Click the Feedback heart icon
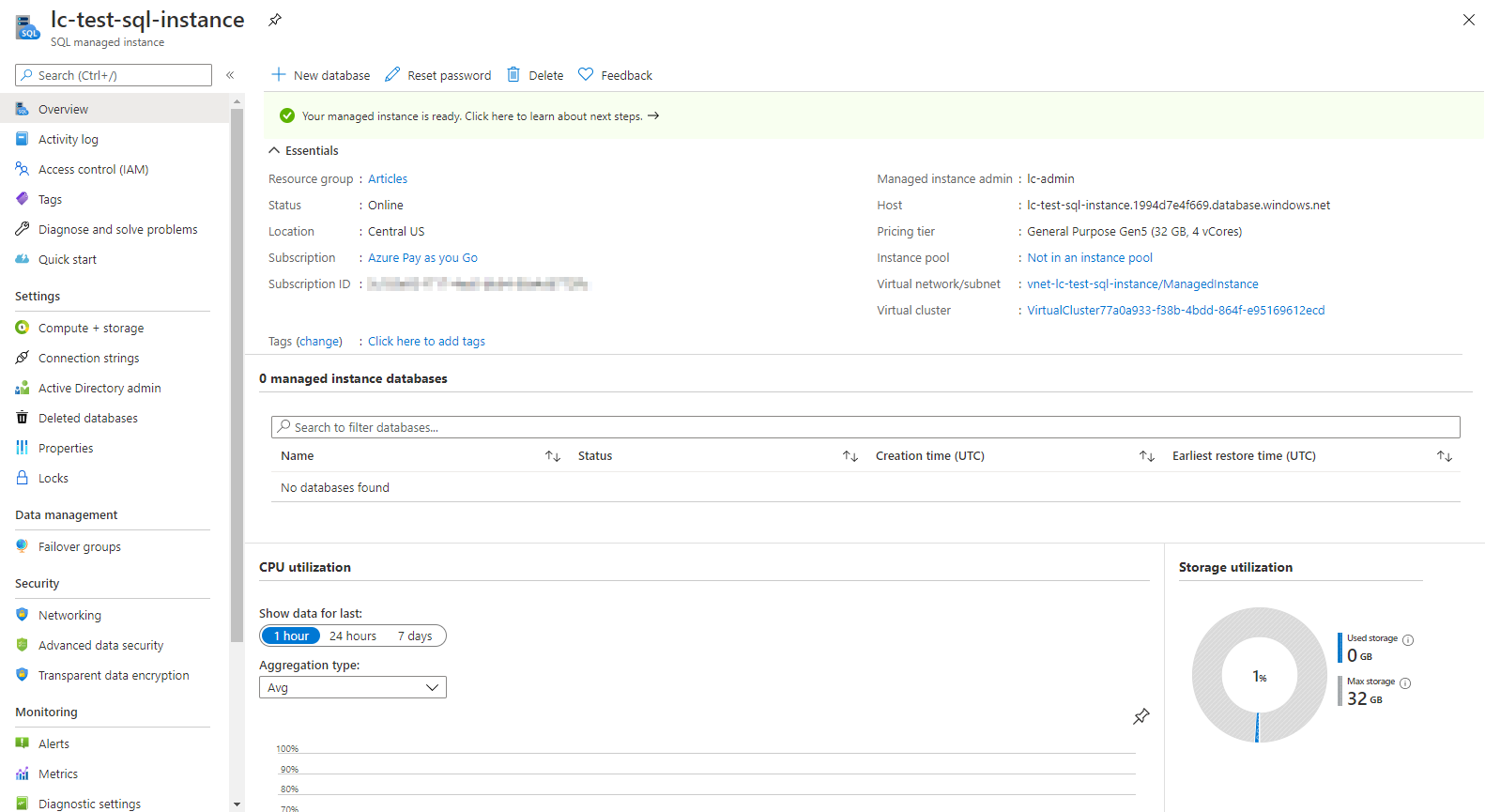 (x=586, y=74)
